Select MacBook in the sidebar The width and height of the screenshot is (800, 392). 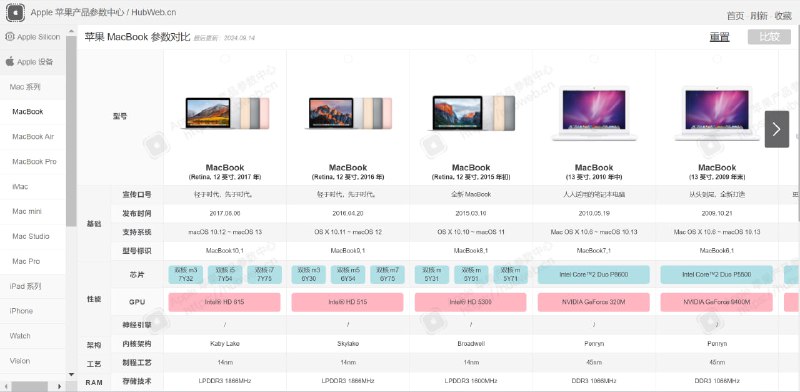click(x=33, y=111)
